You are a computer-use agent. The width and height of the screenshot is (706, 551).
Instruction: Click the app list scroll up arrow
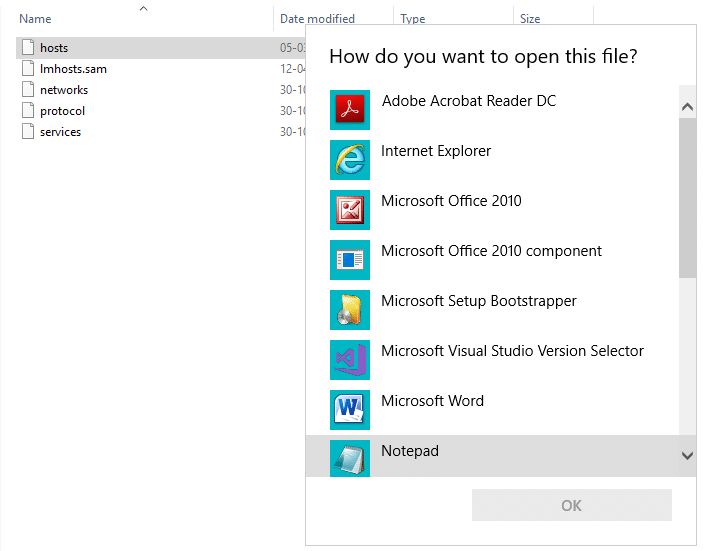tap(687, 107)
